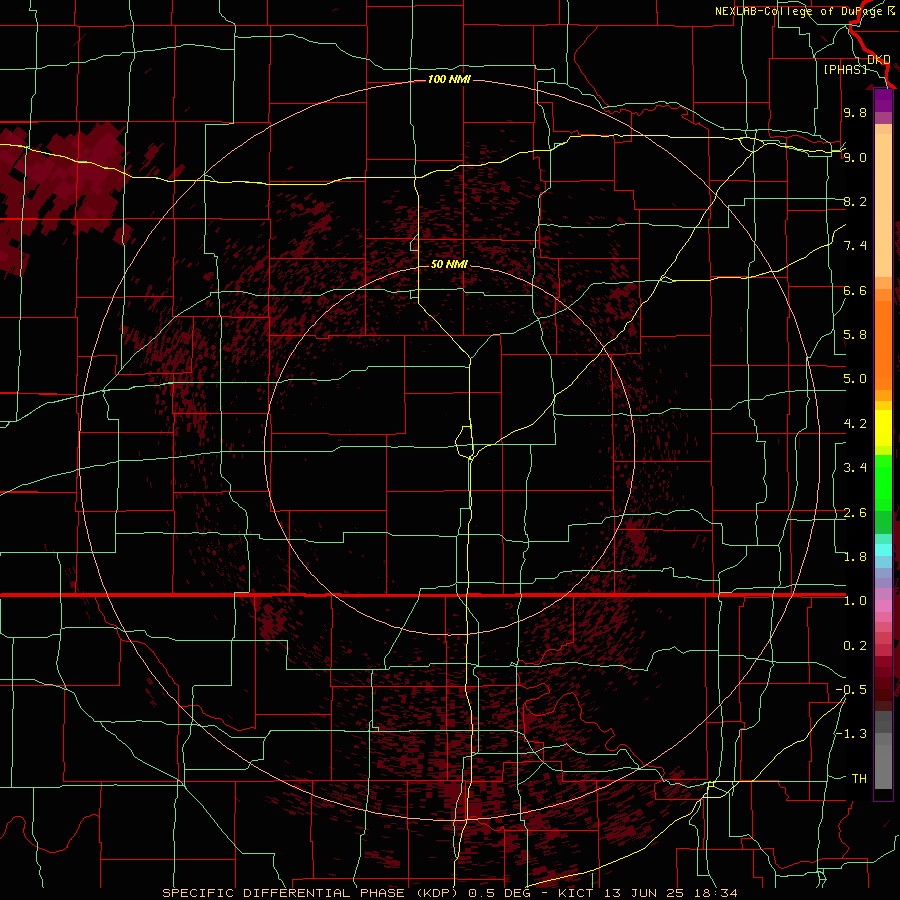Pick the yellow color band near 4.2
The image size is (900, 900).
click(x=883, y=428)
